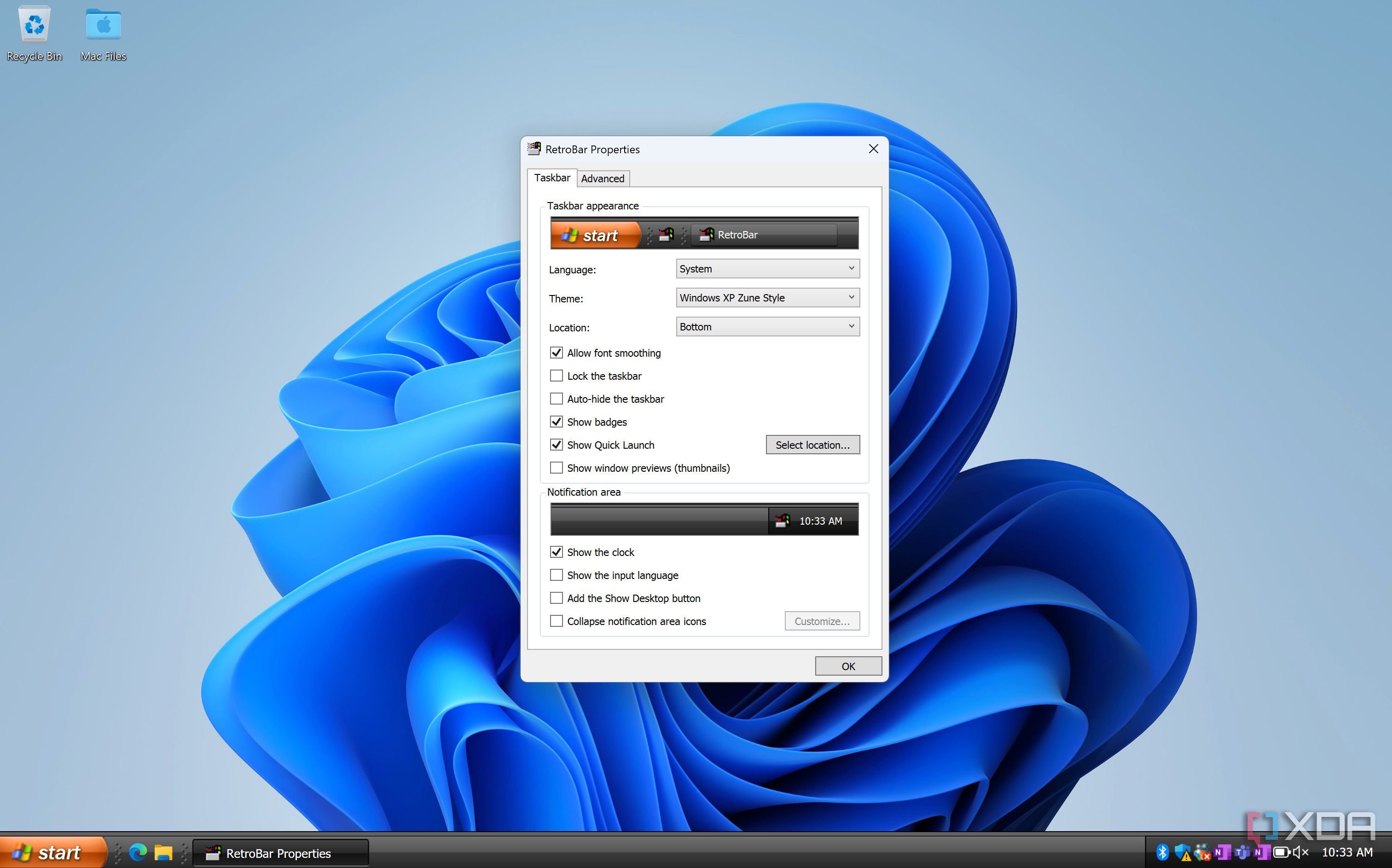Launch Microsoft Edge from Quick Launch
Viewport: 1392px width, 868px height.
coord(138,852)
